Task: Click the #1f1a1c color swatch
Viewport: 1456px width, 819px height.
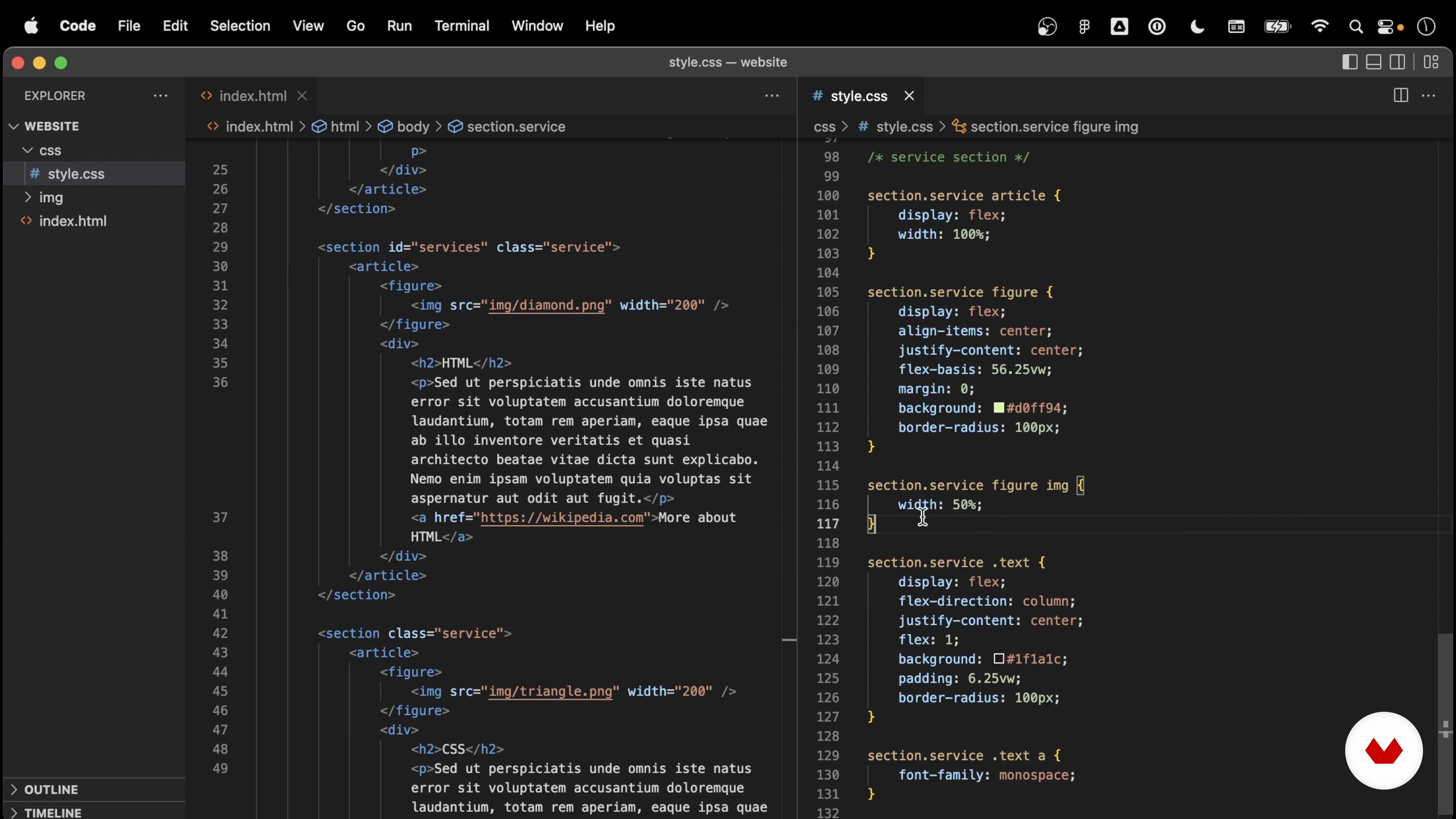Action: coord(999,659)
